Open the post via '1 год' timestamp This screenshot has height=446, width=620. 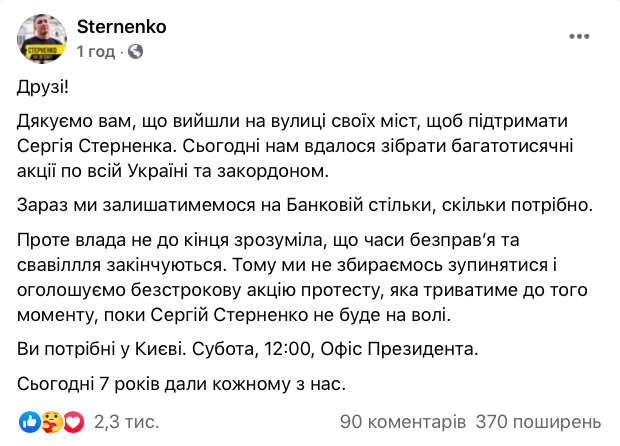tap(95, 51)
